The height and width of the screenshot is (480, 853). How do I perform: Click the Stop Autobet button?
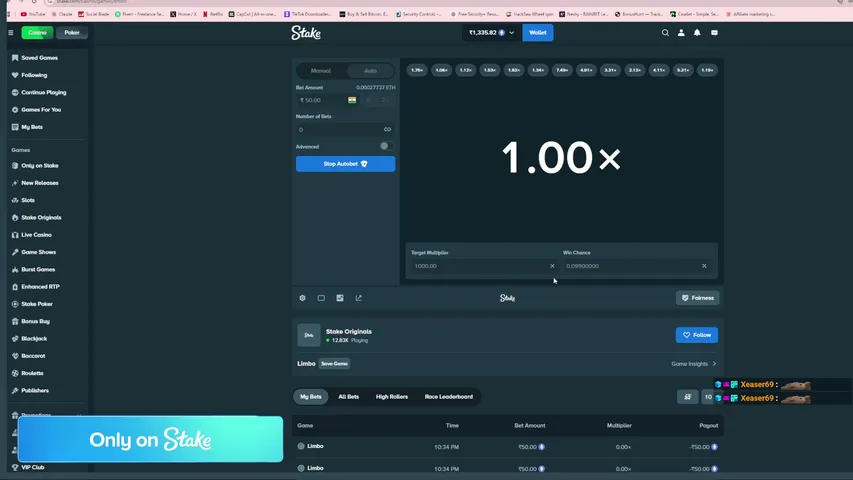pos(345,164)
